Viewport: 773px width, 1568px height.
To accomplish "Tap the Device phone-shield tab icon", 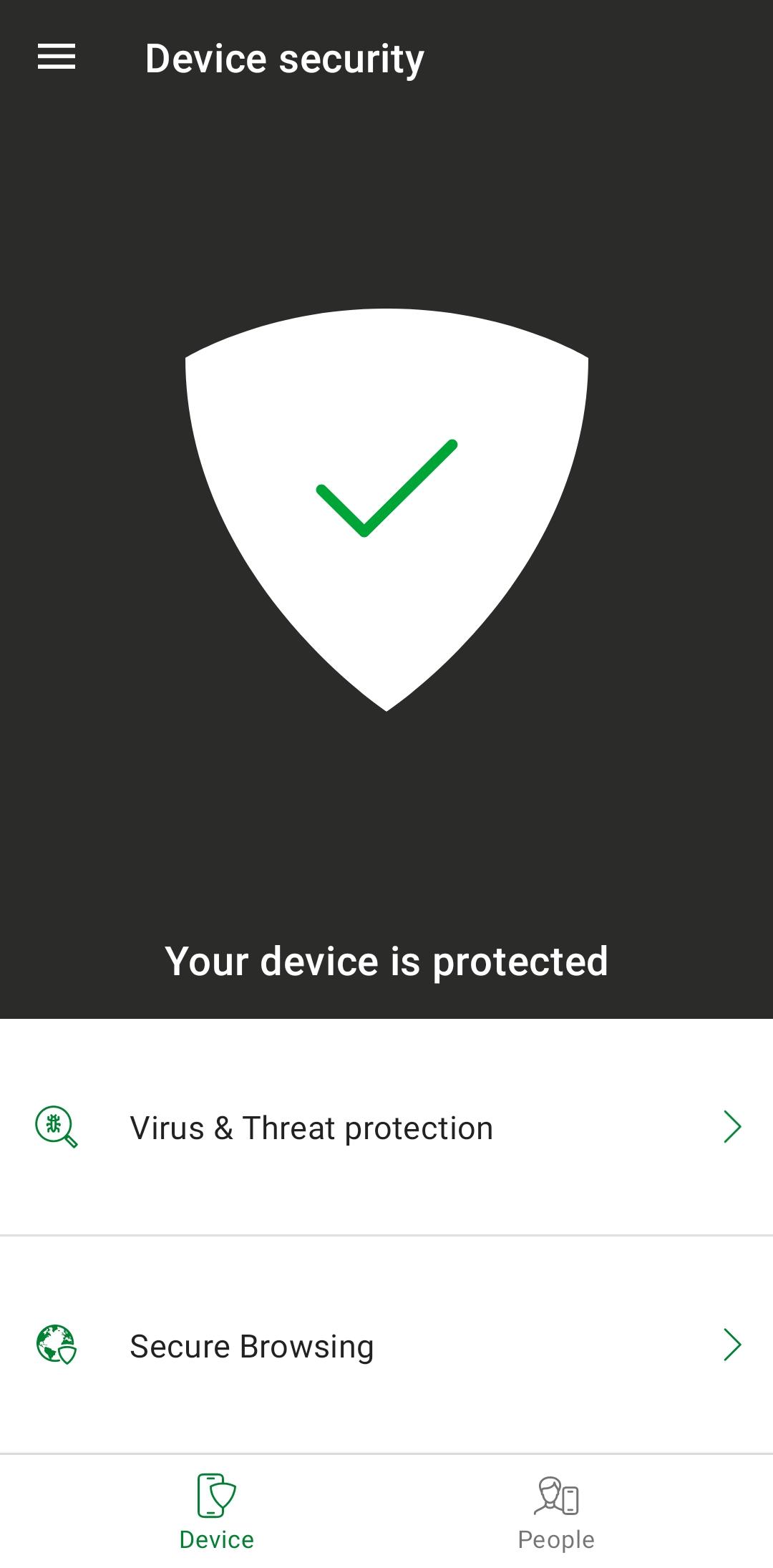I will coord(216,1495).
